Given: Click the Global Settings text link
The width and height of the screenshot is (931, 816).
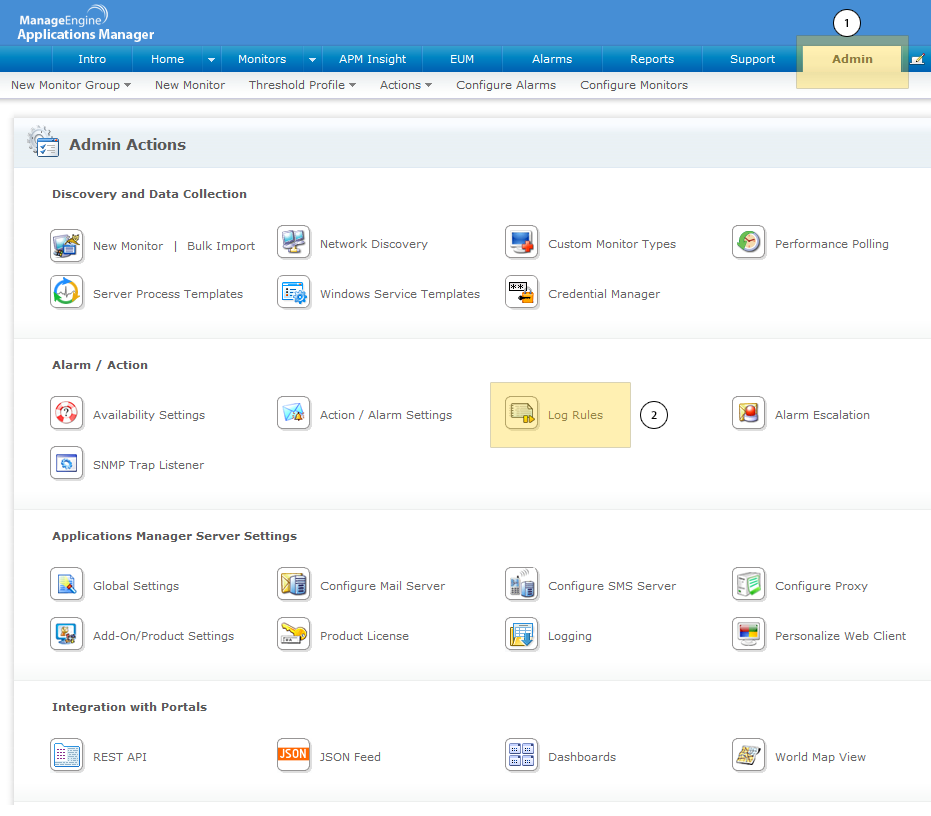Looking at the screenshot, I should click(136, 586).
